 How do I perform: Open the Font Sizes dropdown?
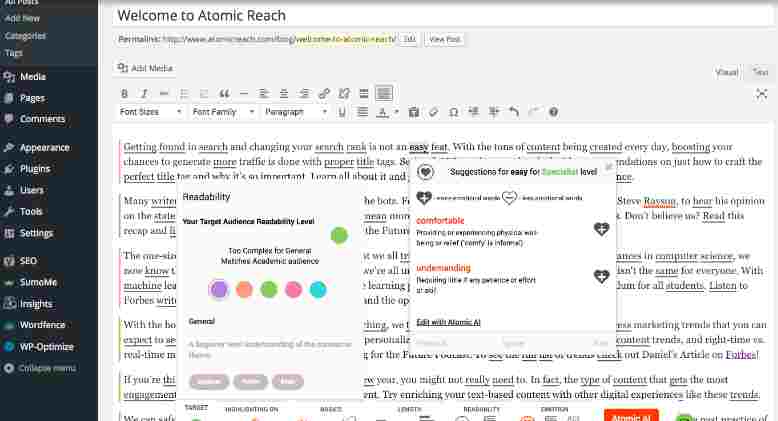(x=151, y=112)
